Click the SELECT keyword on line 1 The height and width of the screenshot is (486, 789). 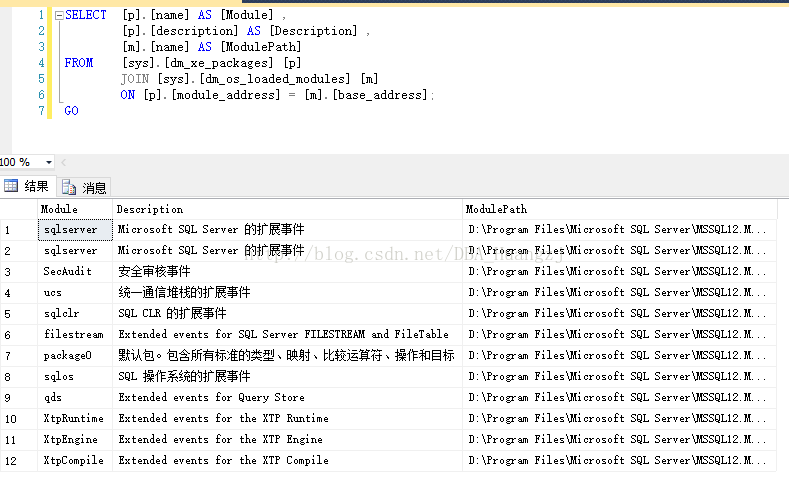(86, 15)
